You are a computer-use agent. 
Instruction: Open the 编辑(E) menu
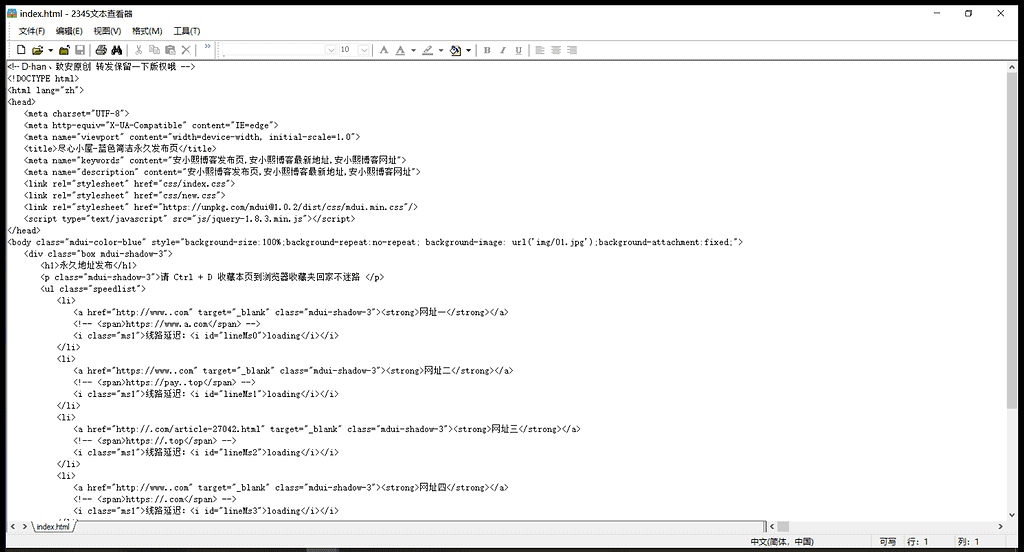pos(69,31)
